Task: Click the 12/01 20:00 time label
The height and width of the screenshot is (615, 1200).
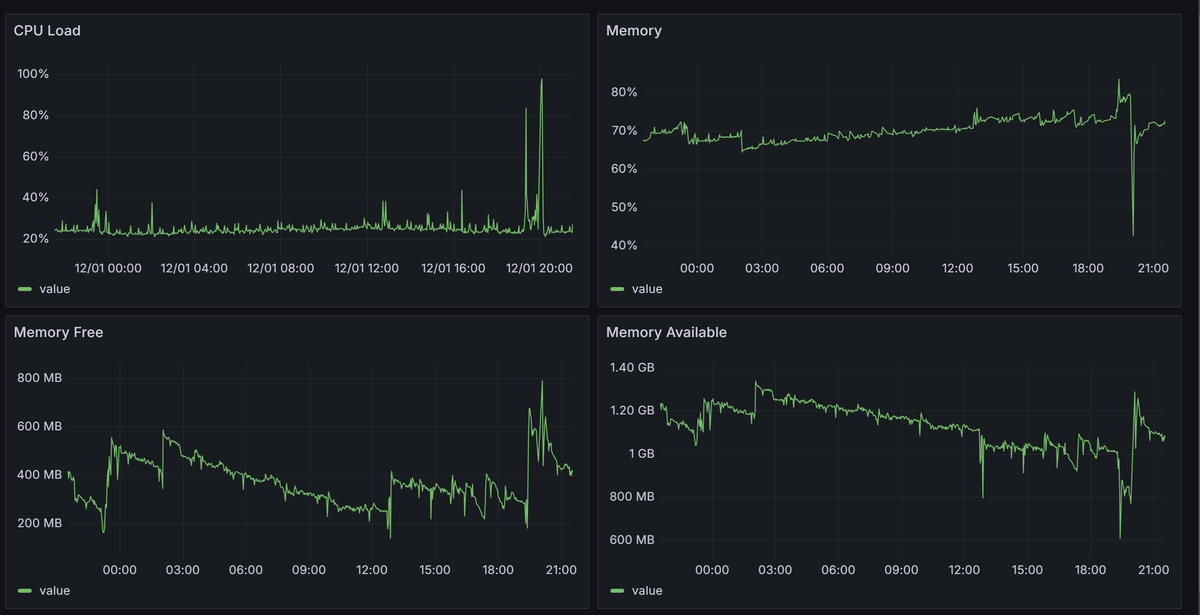Action: point(539,268)
